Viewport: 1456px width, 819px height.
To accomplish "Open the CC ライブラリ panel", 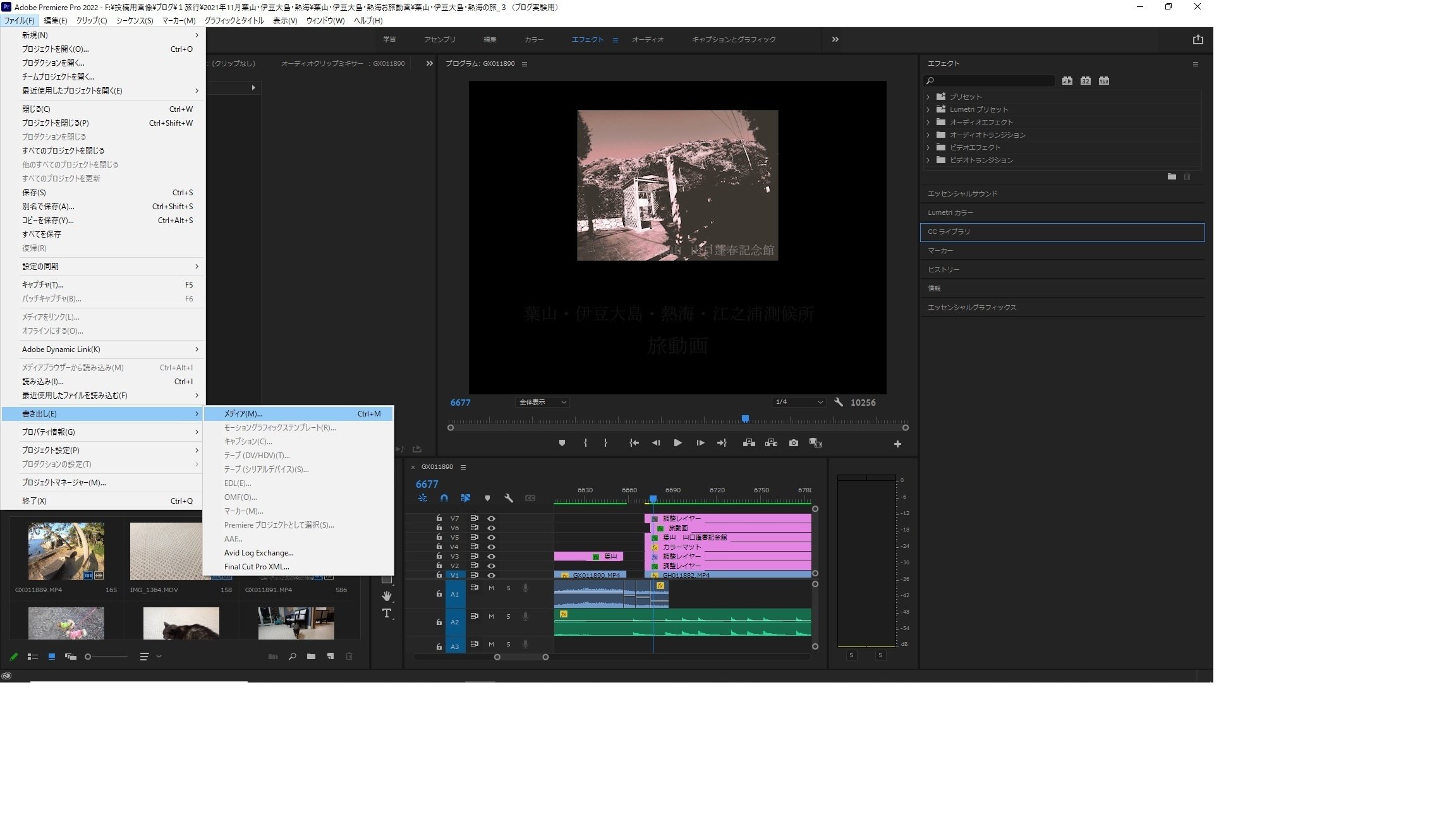I will [x=948, y=232].
